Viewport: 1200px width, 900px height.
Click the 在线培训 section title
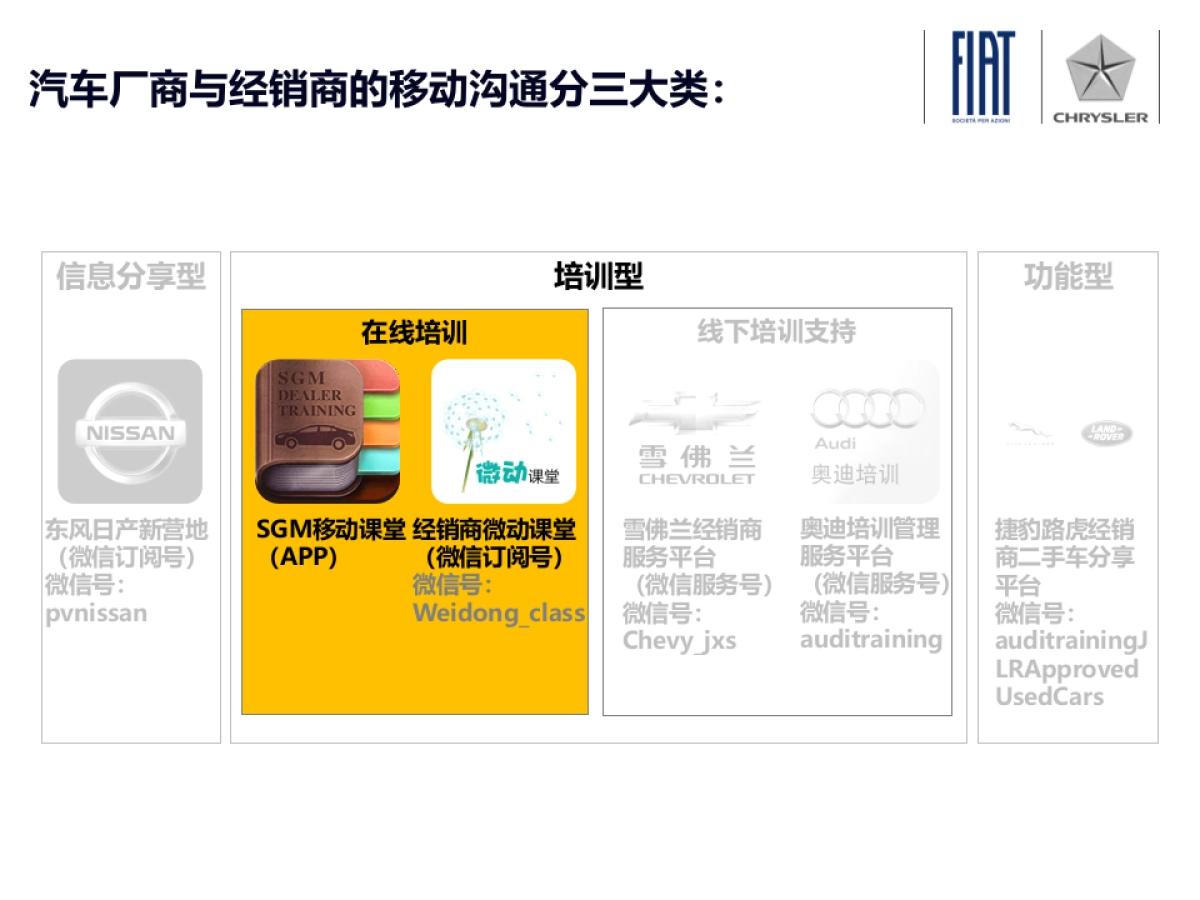414,332
